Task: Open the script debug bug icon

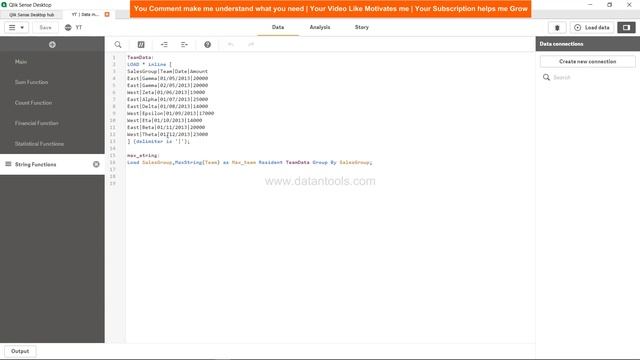Action: click(x=557, y=27)
